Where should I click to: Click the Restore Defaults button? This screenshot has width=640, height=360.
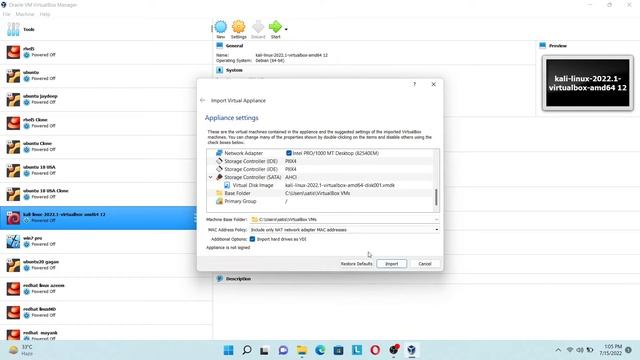pos(356,264)
